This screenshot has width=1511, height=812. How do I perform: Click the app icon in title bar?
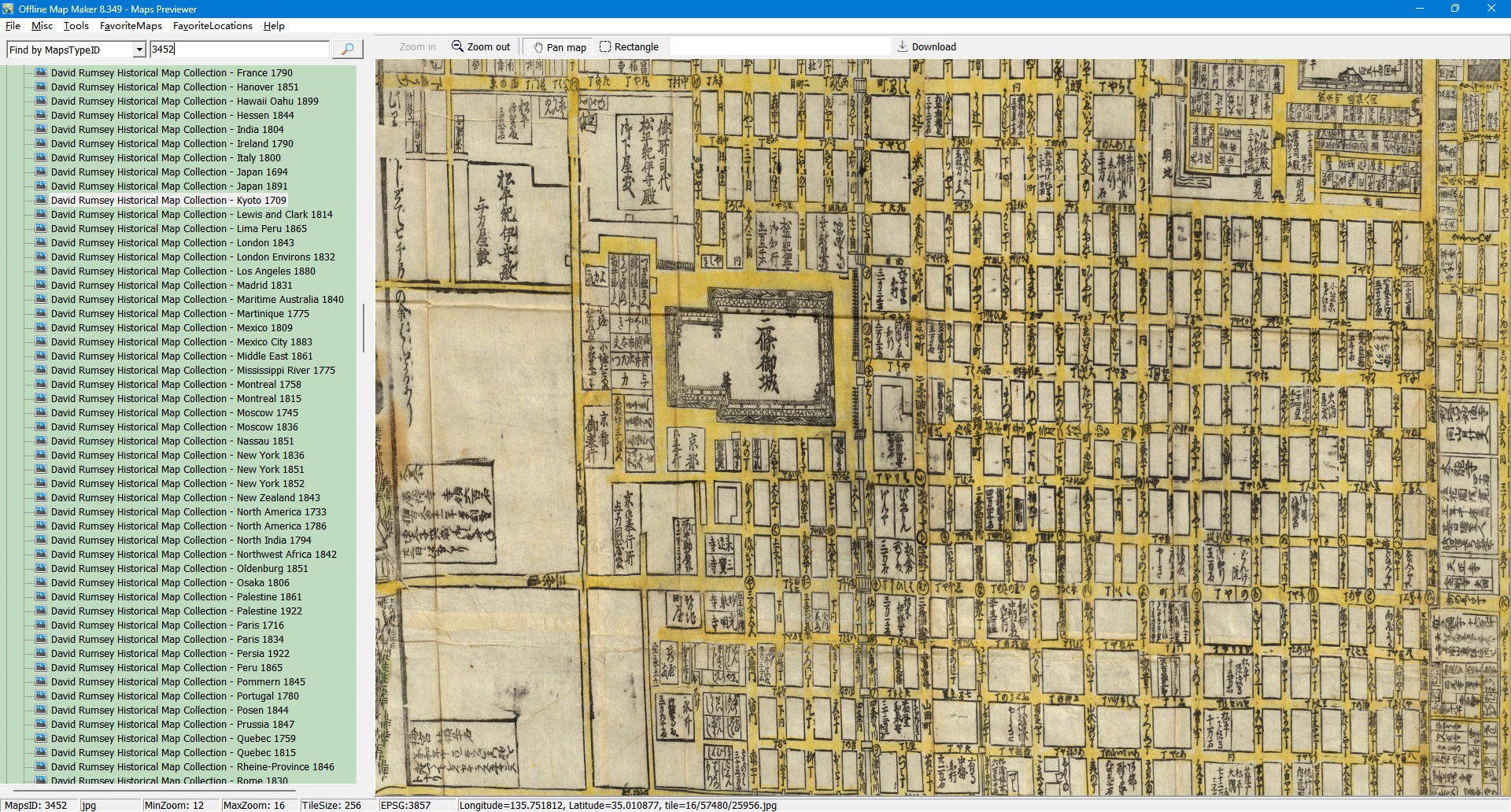tap(9, 9)
